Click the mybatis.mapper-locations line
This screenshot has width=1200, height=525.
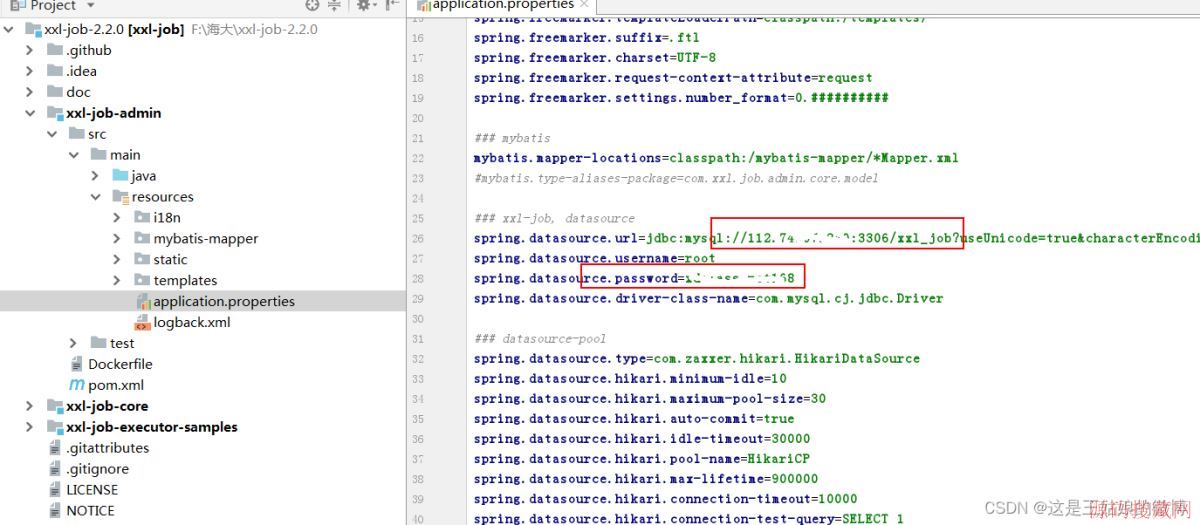(716, 158)
